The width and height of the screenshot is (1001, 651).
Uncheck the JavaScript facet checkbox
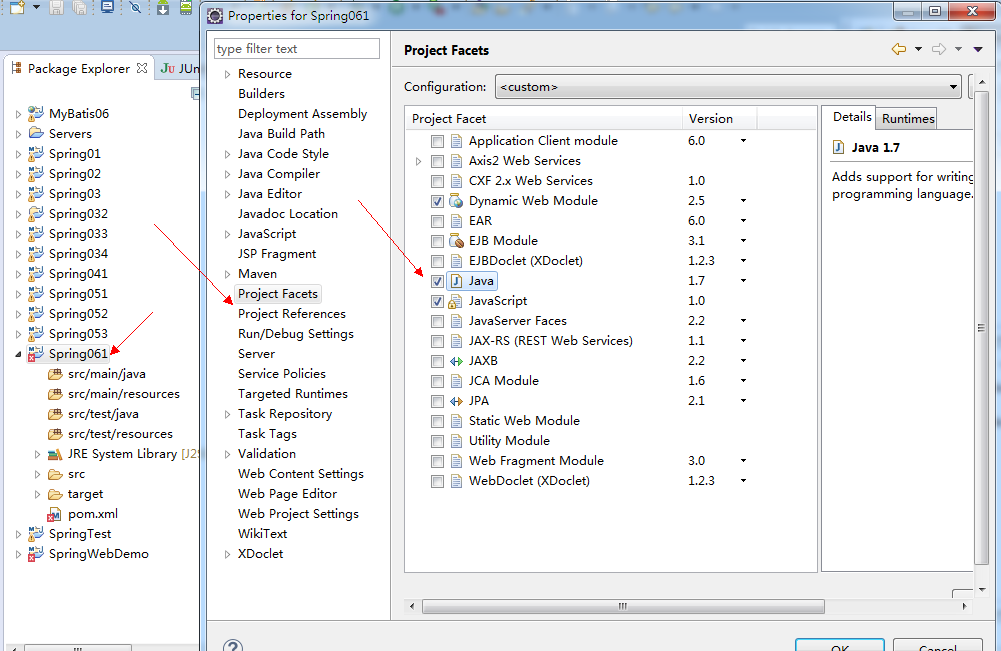(x=437, y=301)
